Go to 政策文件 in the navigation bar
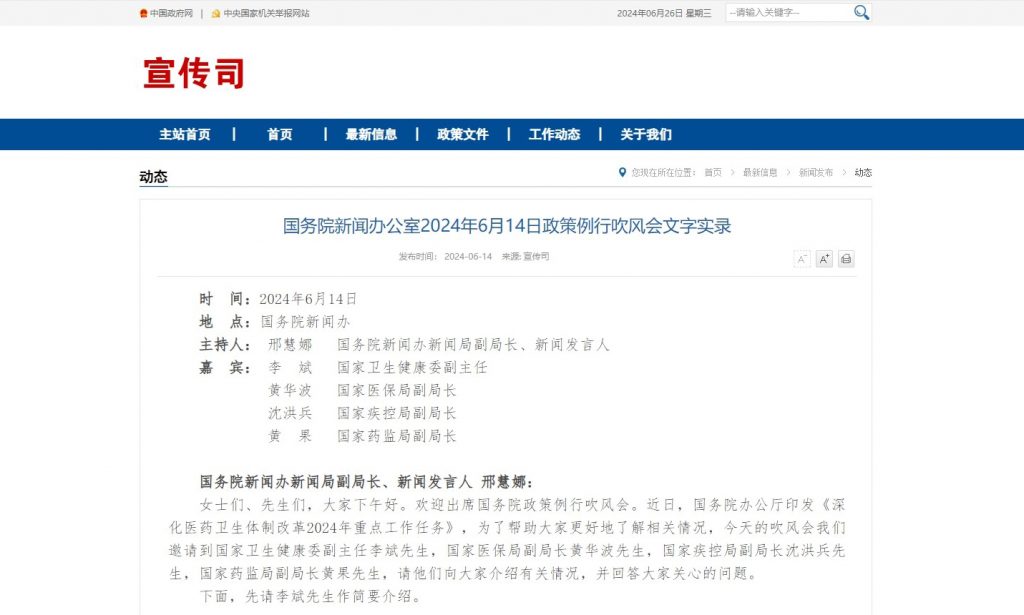Screen dimensions: 1024x615 pos(463,135)
